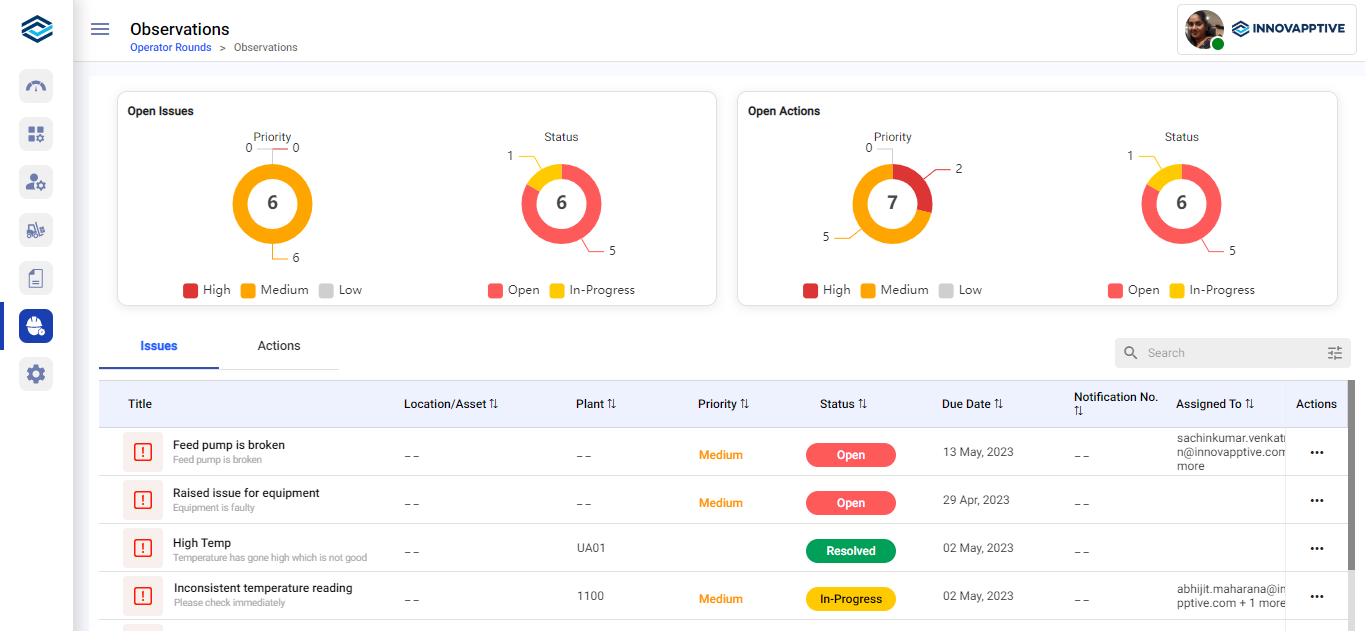
Task: Click the warning icon for Feed pump is broken
Action: coord(143,452)
